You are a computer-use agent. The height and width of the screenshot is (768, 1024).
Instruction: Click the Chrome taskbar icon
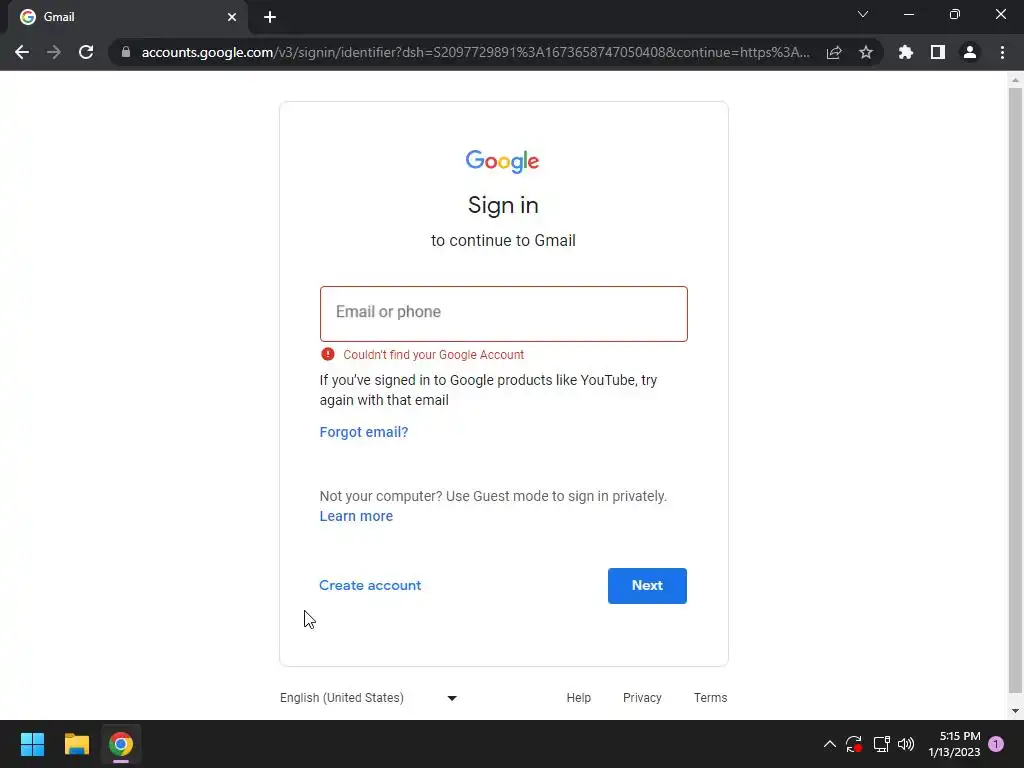pos(121,744)
